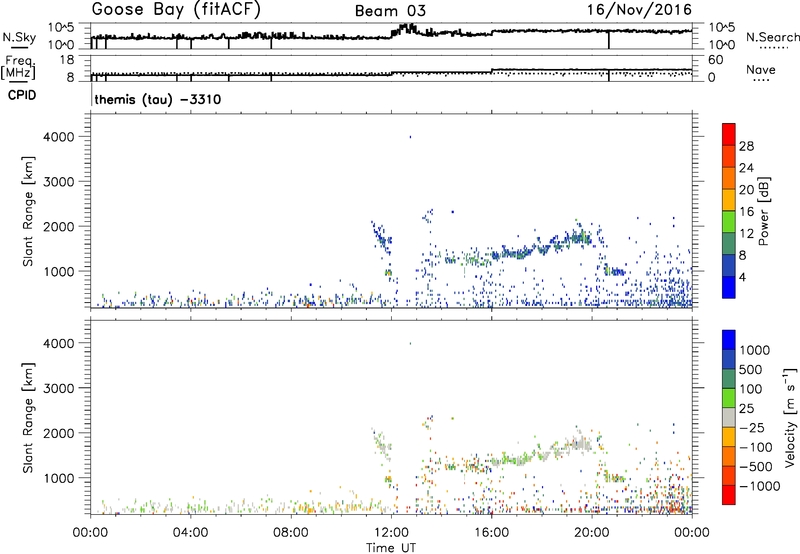The image size is (800, 554).
Task: Select the "Beam 03" heading
Action: pos(390,11)
